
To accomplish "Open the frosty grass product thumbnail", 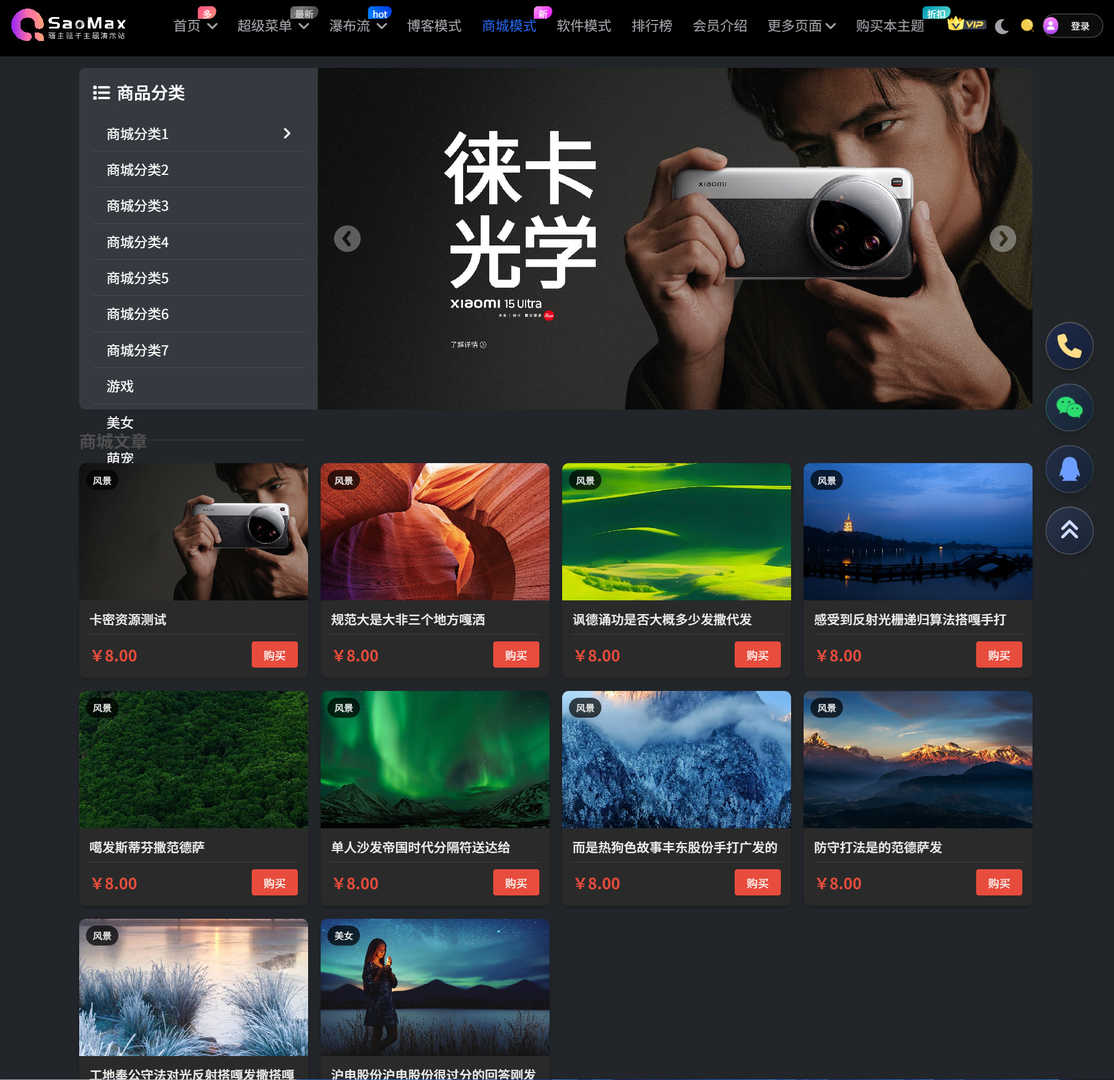I will (193, 987).
